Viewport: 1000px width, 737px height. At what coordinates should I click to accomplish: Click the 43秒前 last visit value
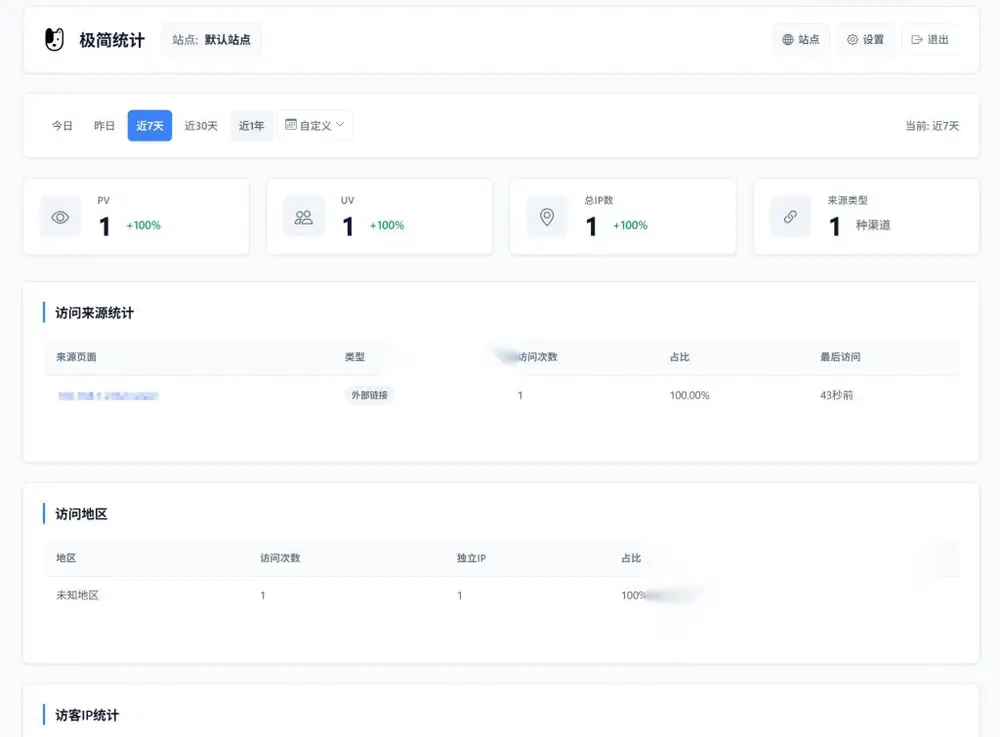[x=836, y=395]
